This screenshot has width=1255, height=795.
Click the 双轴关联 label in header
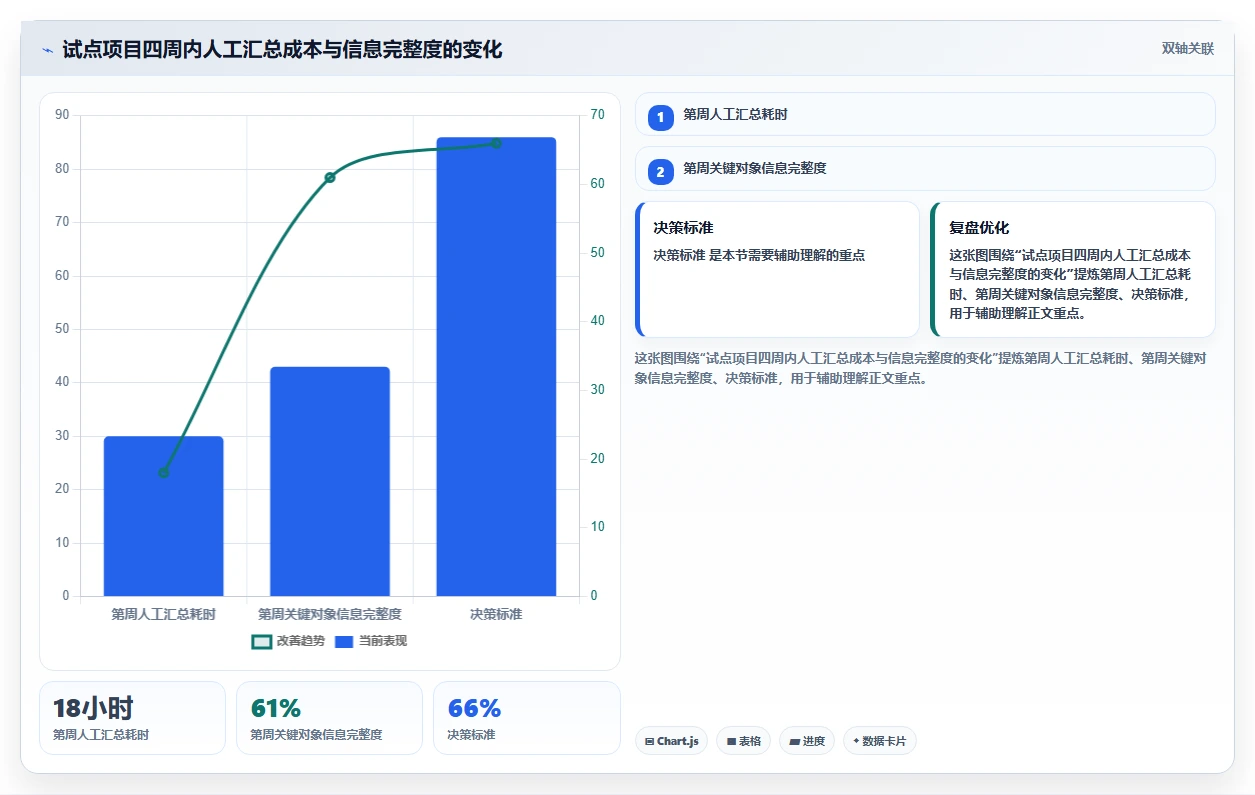(1188, 49)
